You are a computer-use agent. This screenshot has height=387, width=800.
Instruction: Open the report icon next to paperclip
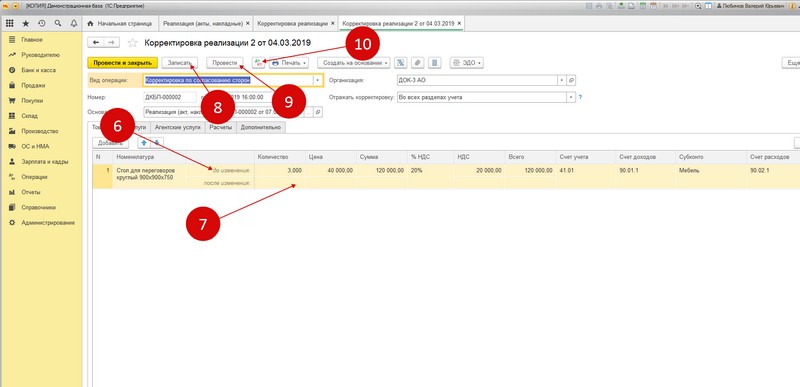click(x=434, y=63)
